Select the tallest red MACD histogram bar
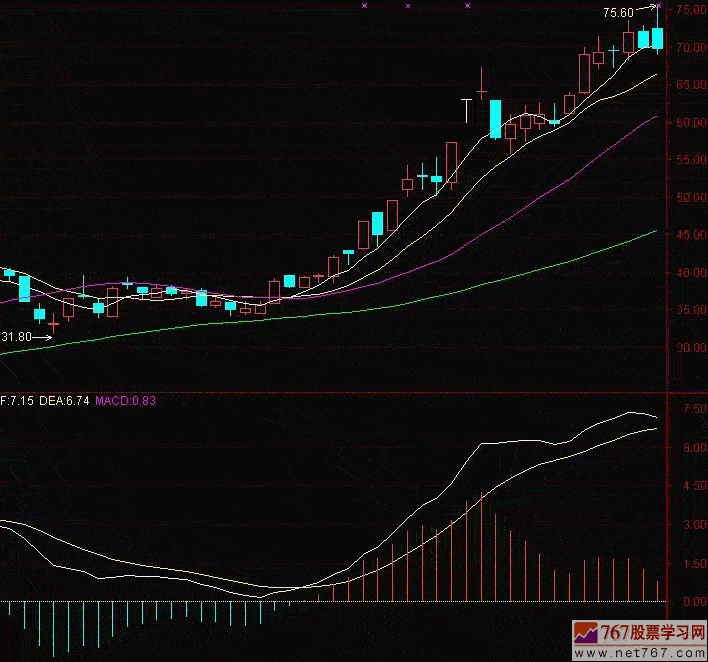Viewport: 708px width, 662px height. [481, 546]
